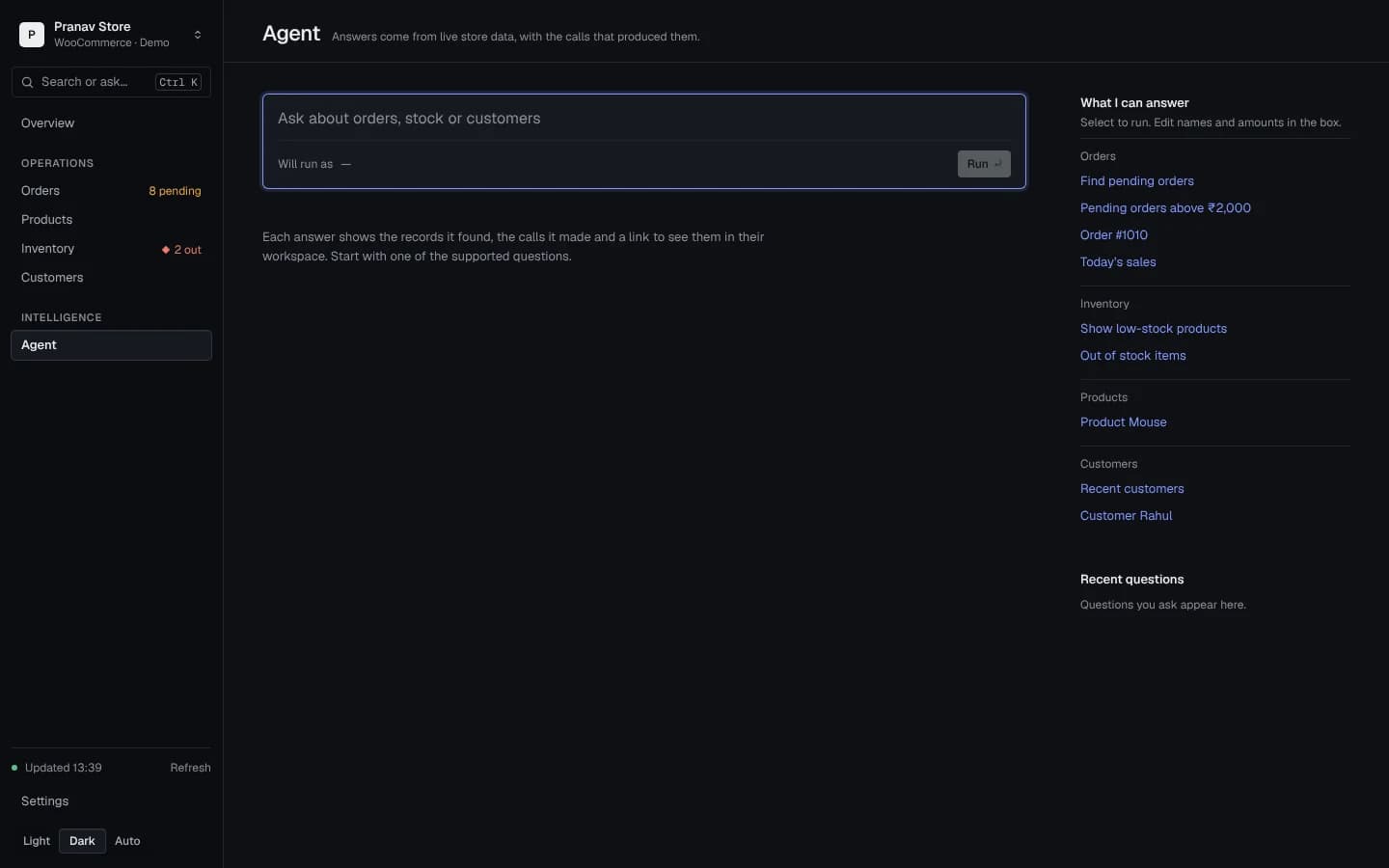Expand the store switcher chevron
This screenshot has width=1389, height=868.
[198, 35]
